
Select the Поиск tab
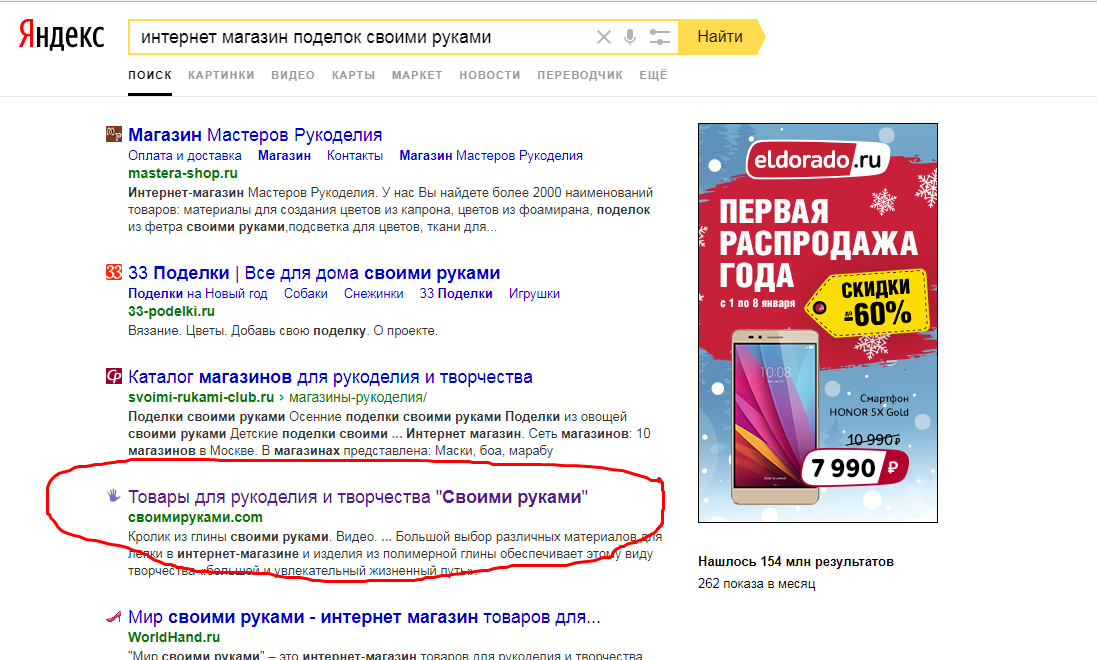pos(150,75)
